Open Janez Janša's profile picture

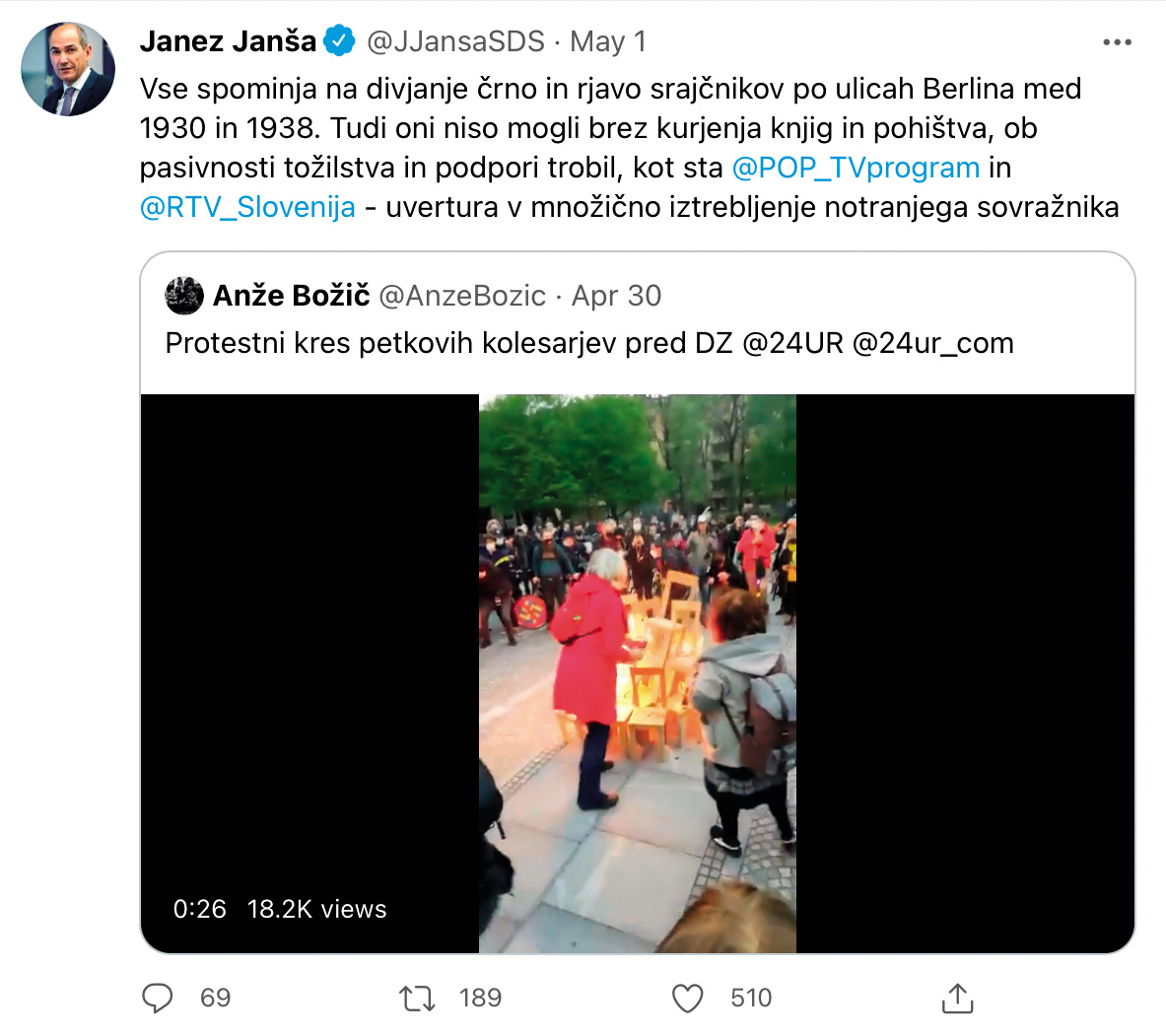point(68,68)
